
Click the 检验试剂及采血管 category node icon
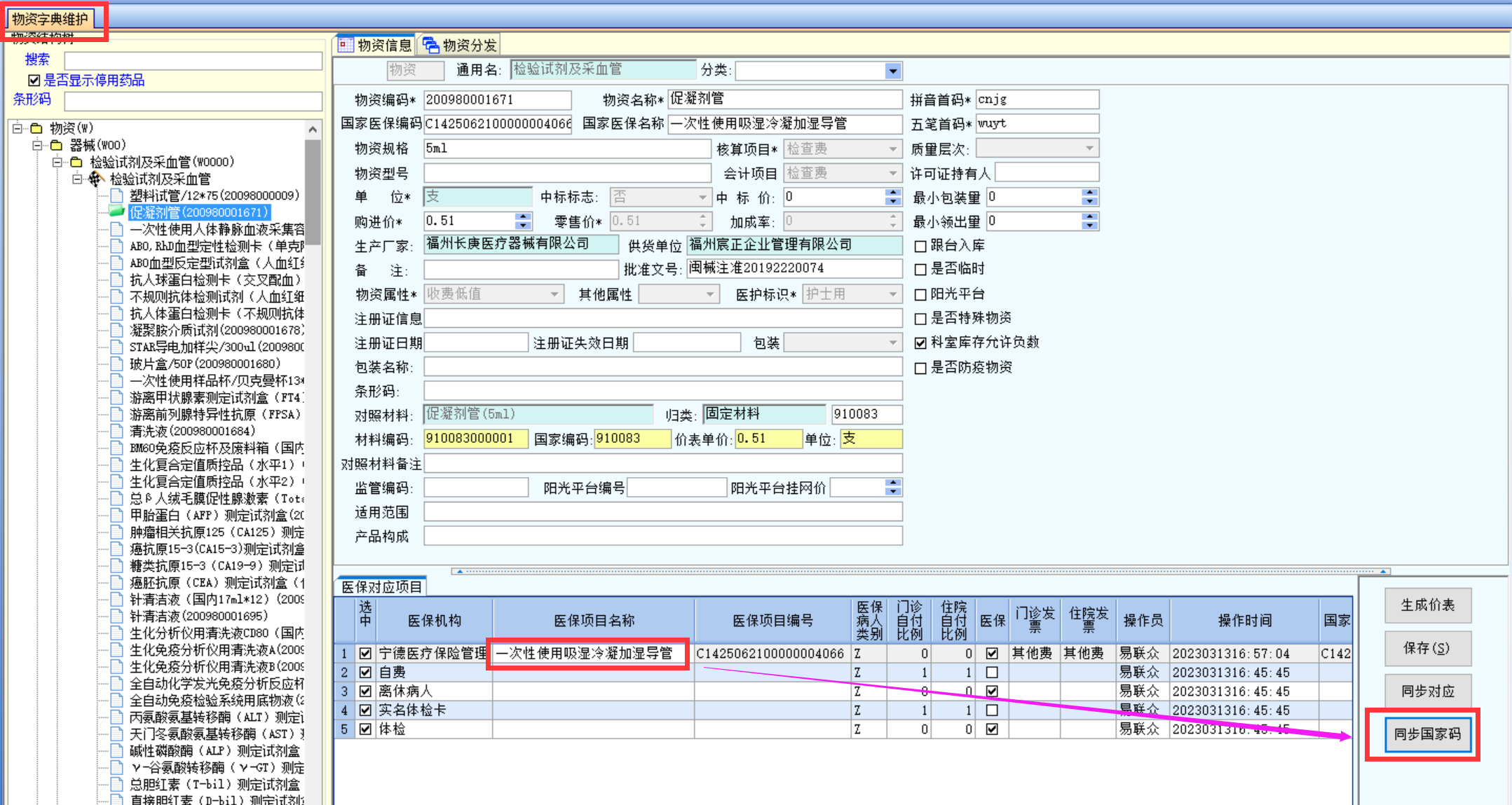point(97,179)
